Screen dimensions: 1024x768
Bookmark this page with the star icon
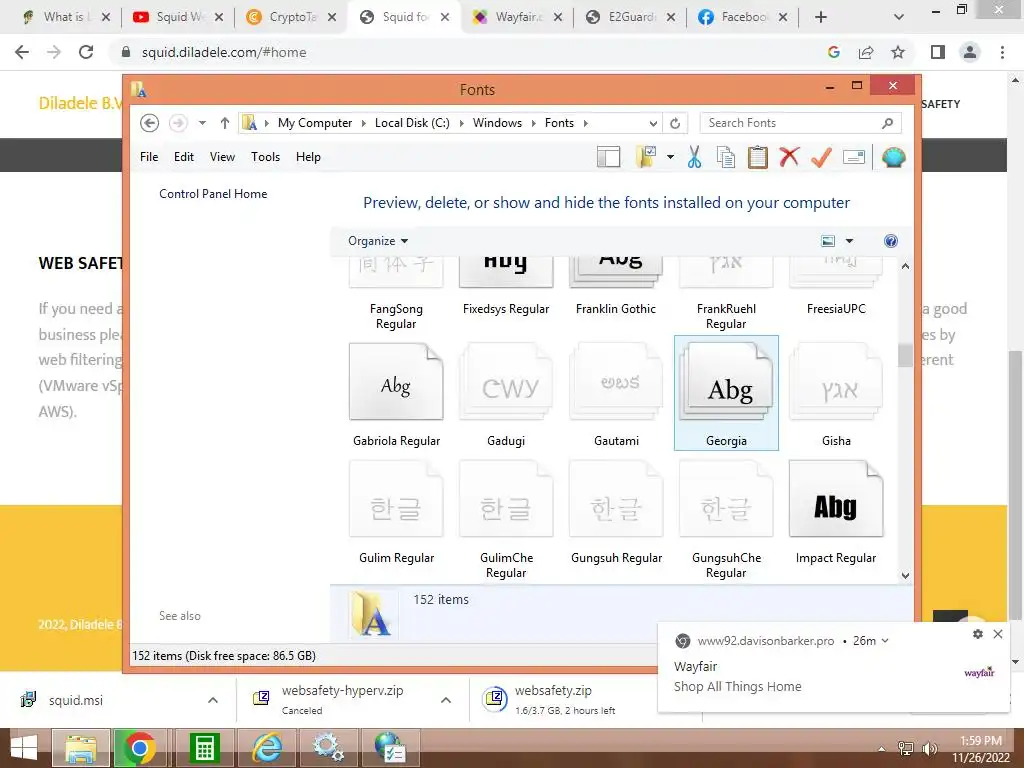[x=898, y=52]
